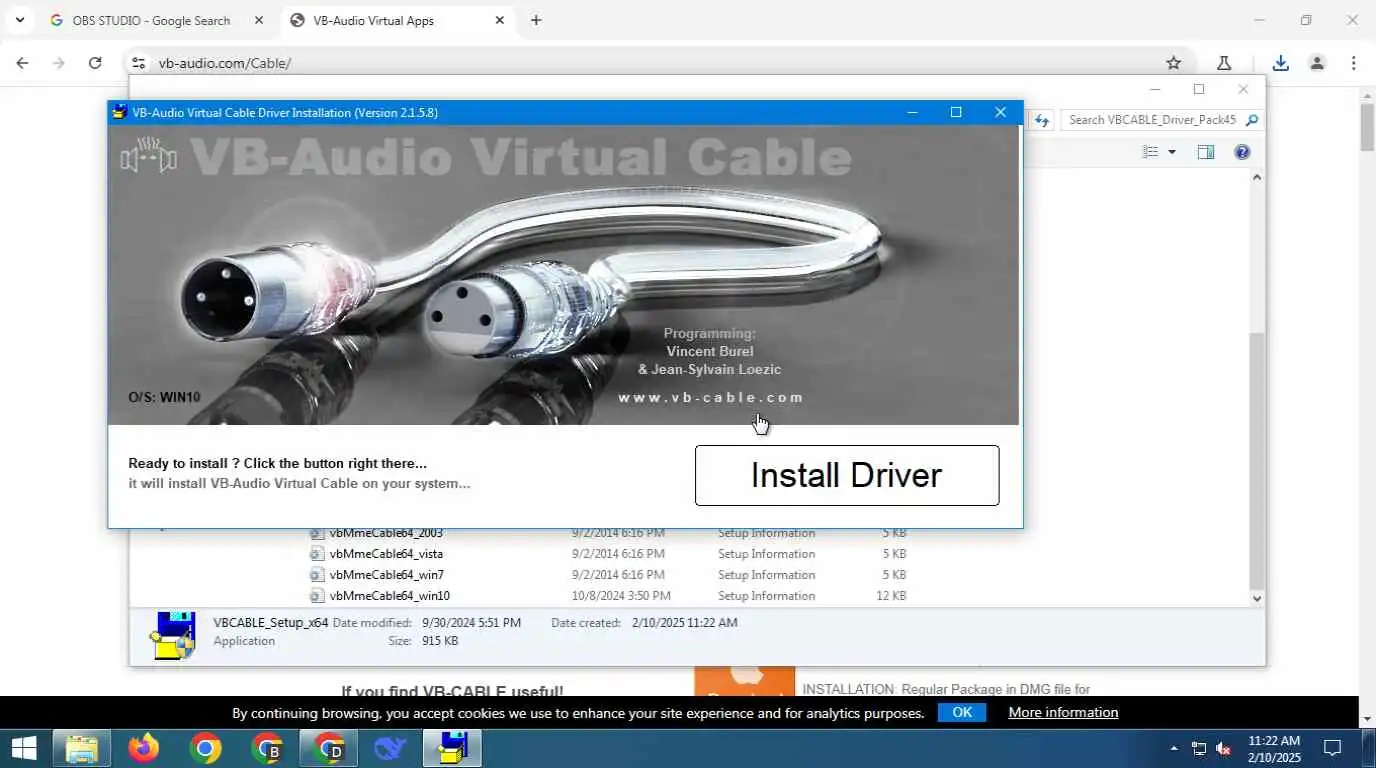Click the VBCABLE_Setup_x64 file name in details pane
Screen dimensions: 1376x768
270,622
